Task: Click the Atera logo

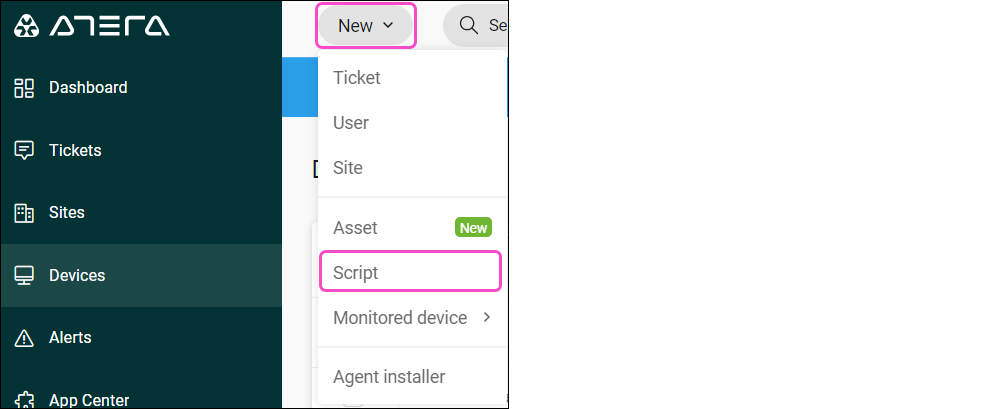Action: (x=91, y=26)
